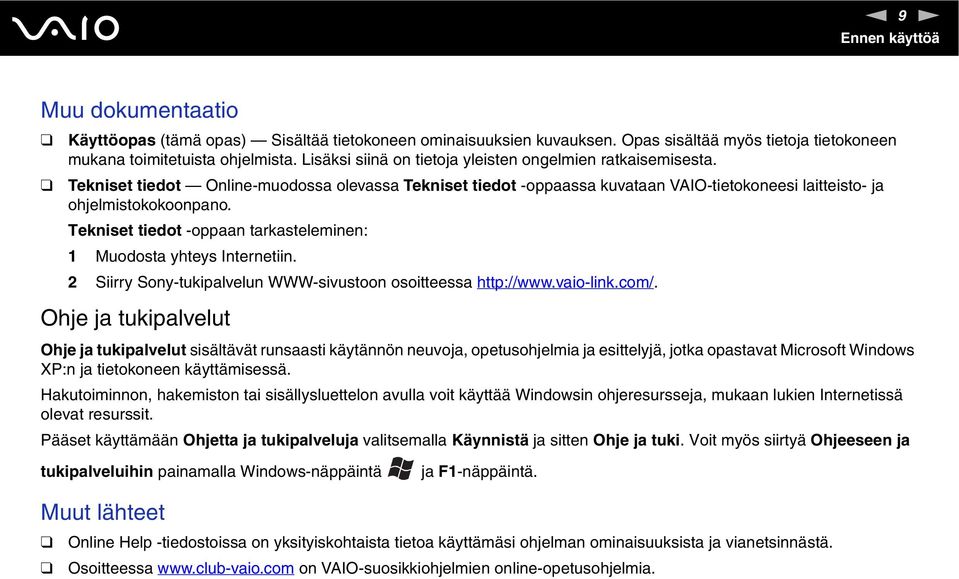Click the 'Muut lähteet' heading
The height and width of the screenshot is (579, 959).
click(103, 512)
